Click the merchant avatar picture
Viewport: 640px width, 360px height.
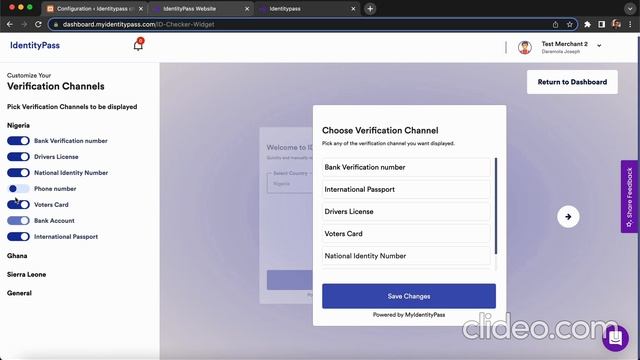coord(524,47)
